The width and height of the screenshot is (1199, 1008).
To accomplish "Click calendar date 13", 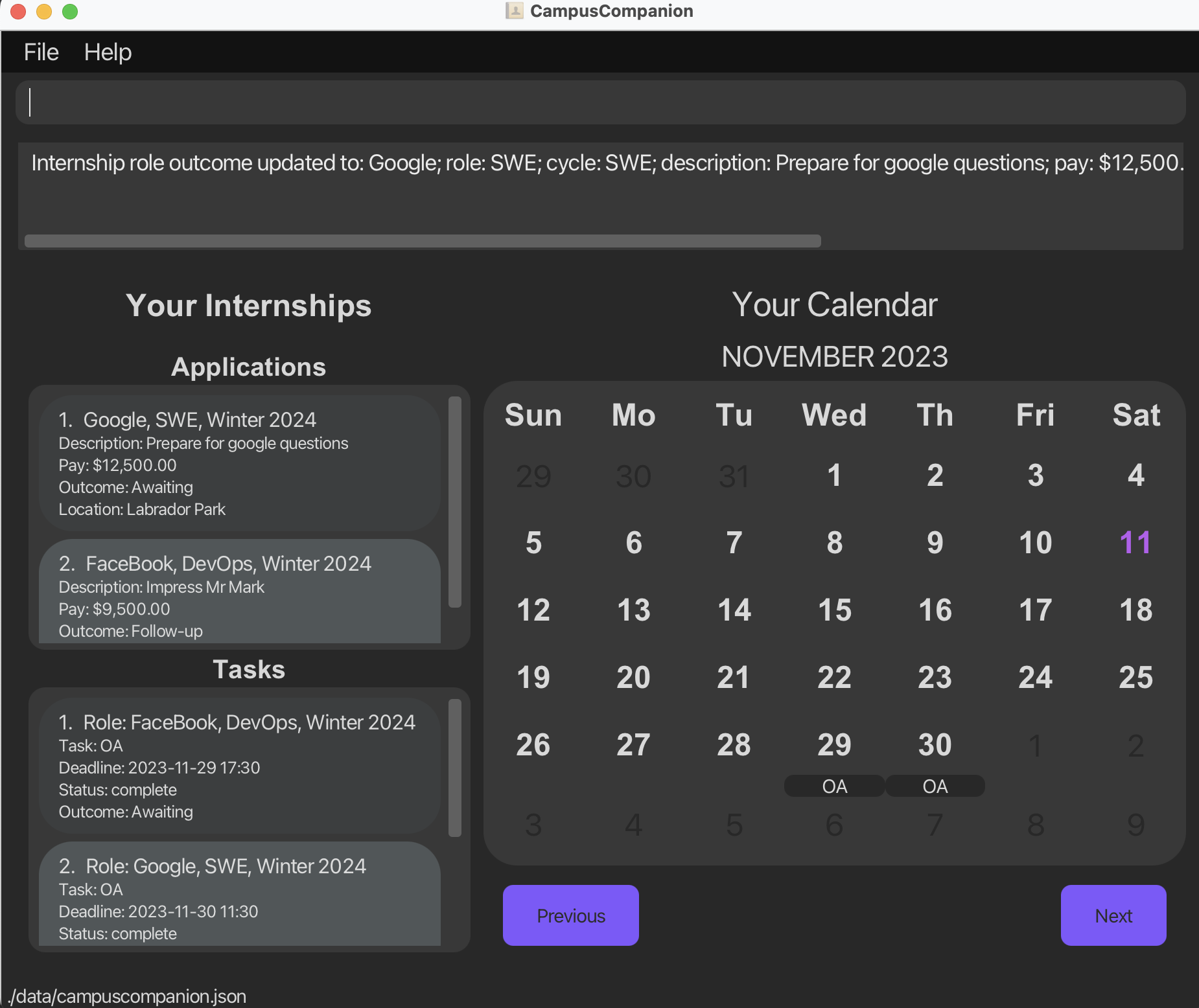I will [x=633, y=610].
